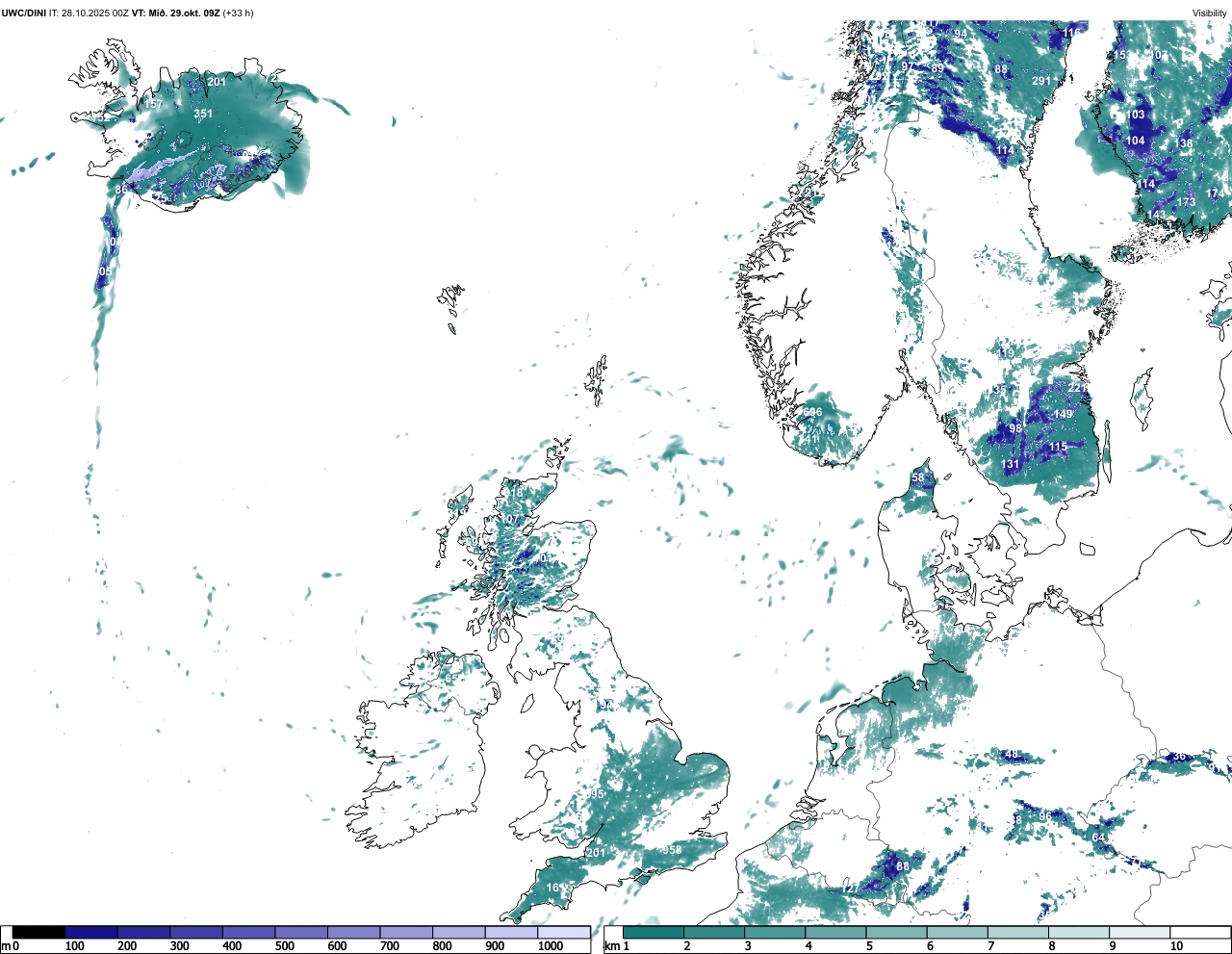Click the pale lavender 900–1000 m legend swatch
Screen dimensions: 1232x954
pyautogui.click(x=511, y=932)
